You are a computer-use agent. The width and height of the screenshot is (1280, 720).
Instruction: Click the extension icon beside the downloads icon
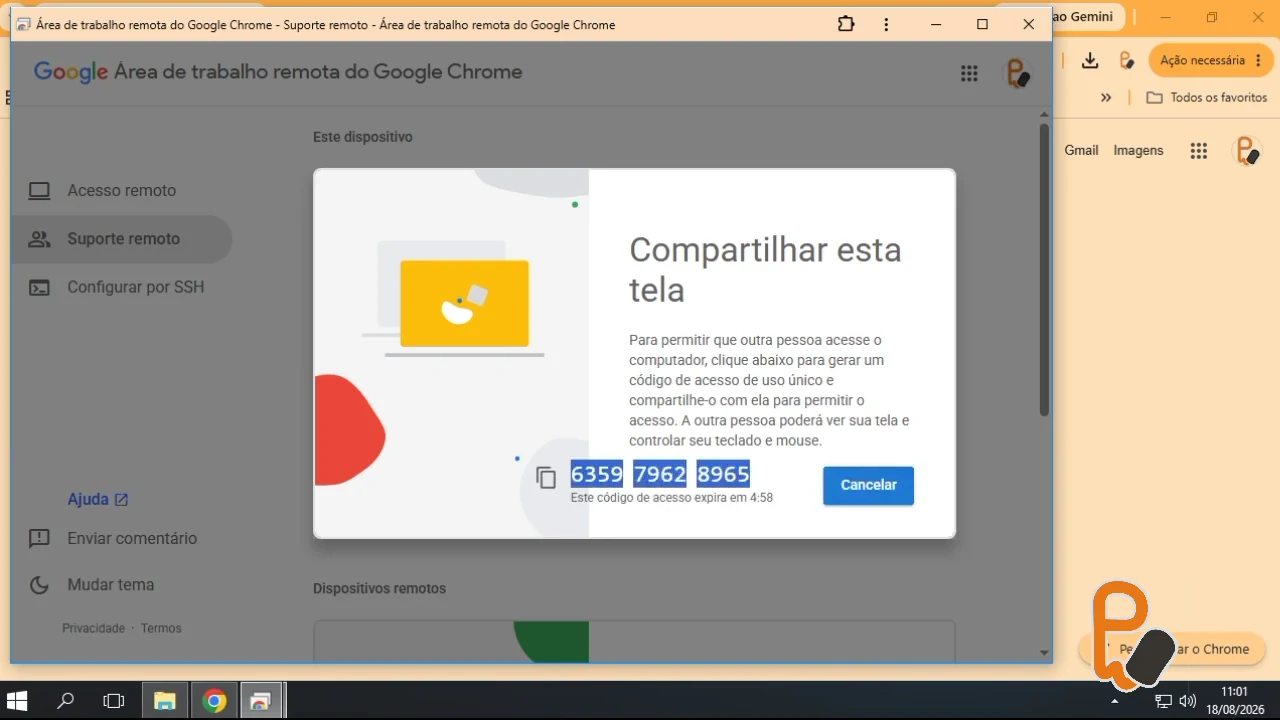click(x=1126, y=60)
